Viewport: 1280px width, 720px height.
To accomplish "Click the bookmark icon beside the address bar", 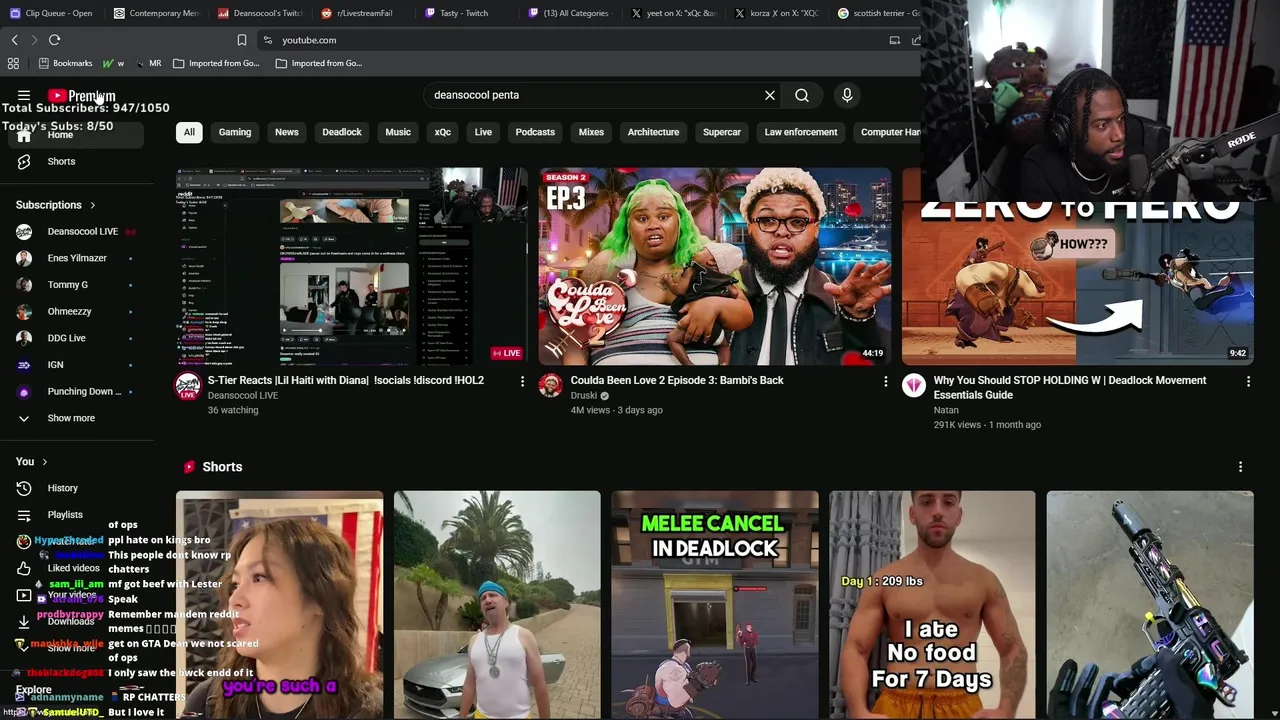I will point(241,40).
